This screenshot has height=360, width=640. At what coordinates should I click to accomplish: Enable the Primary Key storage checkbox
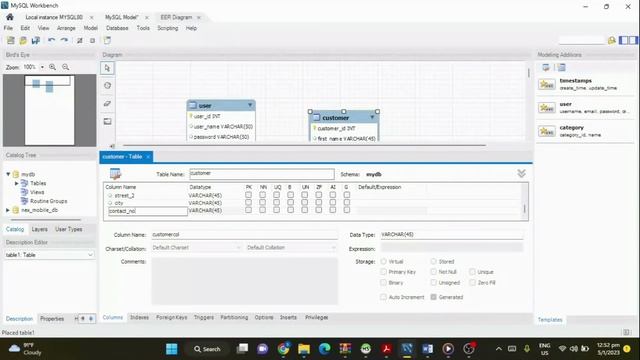[383, 272]
